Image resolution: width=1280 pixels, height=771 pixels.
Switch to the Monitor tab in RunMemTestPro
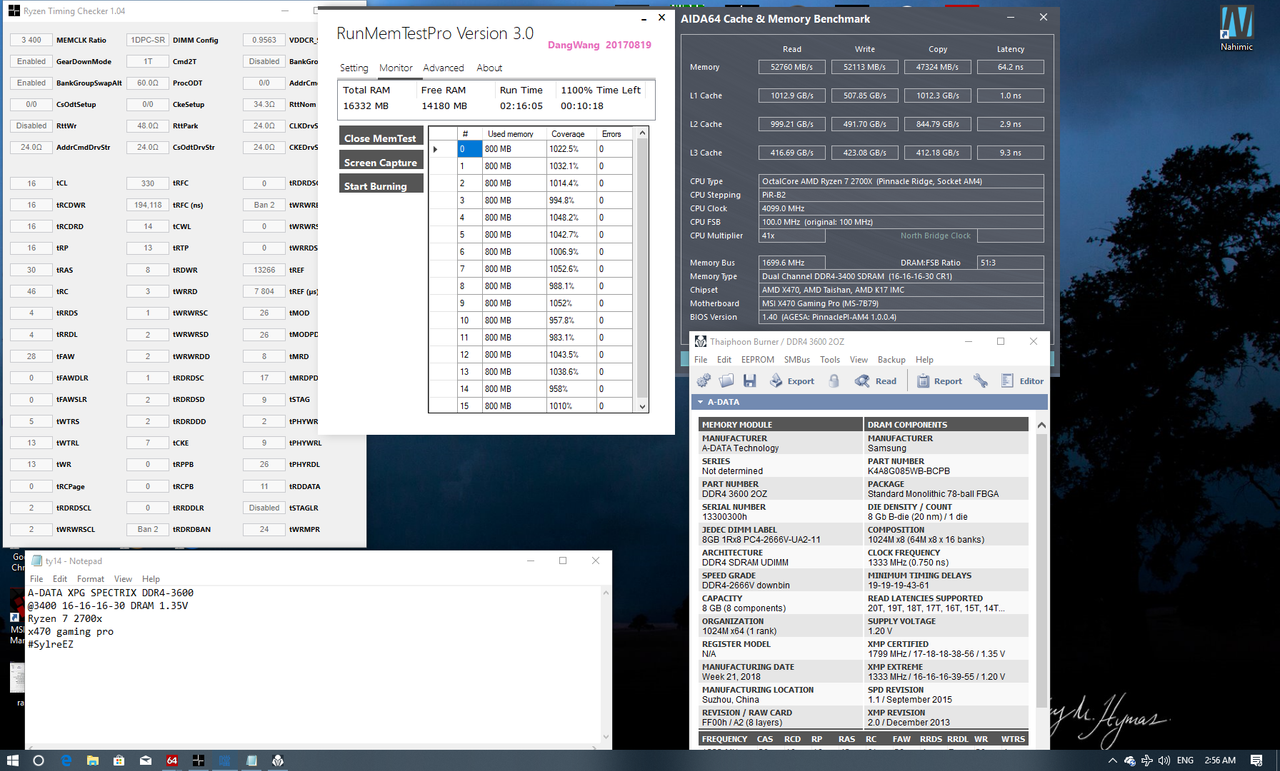click(395, 68)
